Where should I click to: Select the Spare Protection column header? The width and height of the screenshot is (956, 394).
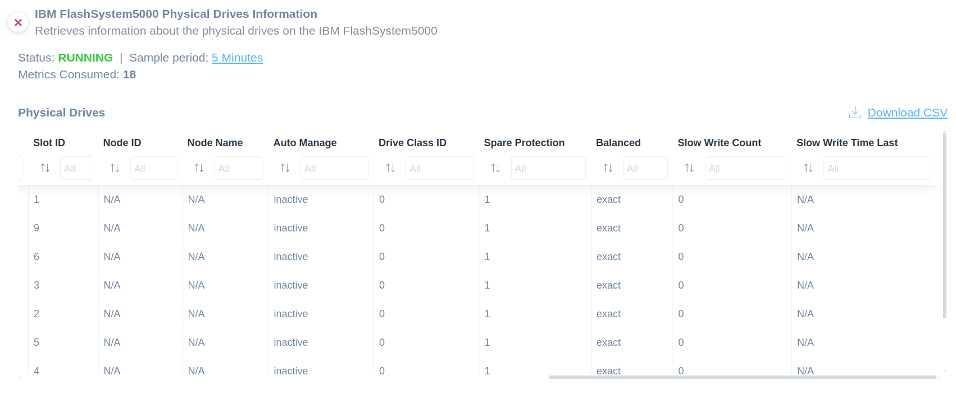(x=524, y=143)
